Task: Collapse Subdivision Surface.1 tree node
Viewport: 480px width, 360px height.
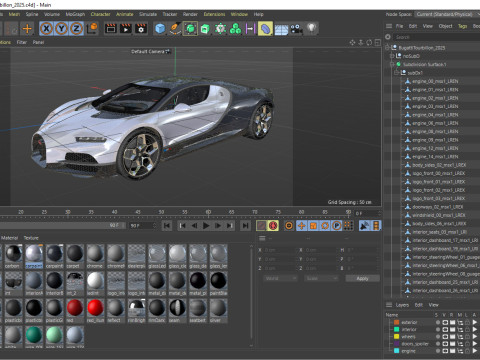Action: [392, 64]
